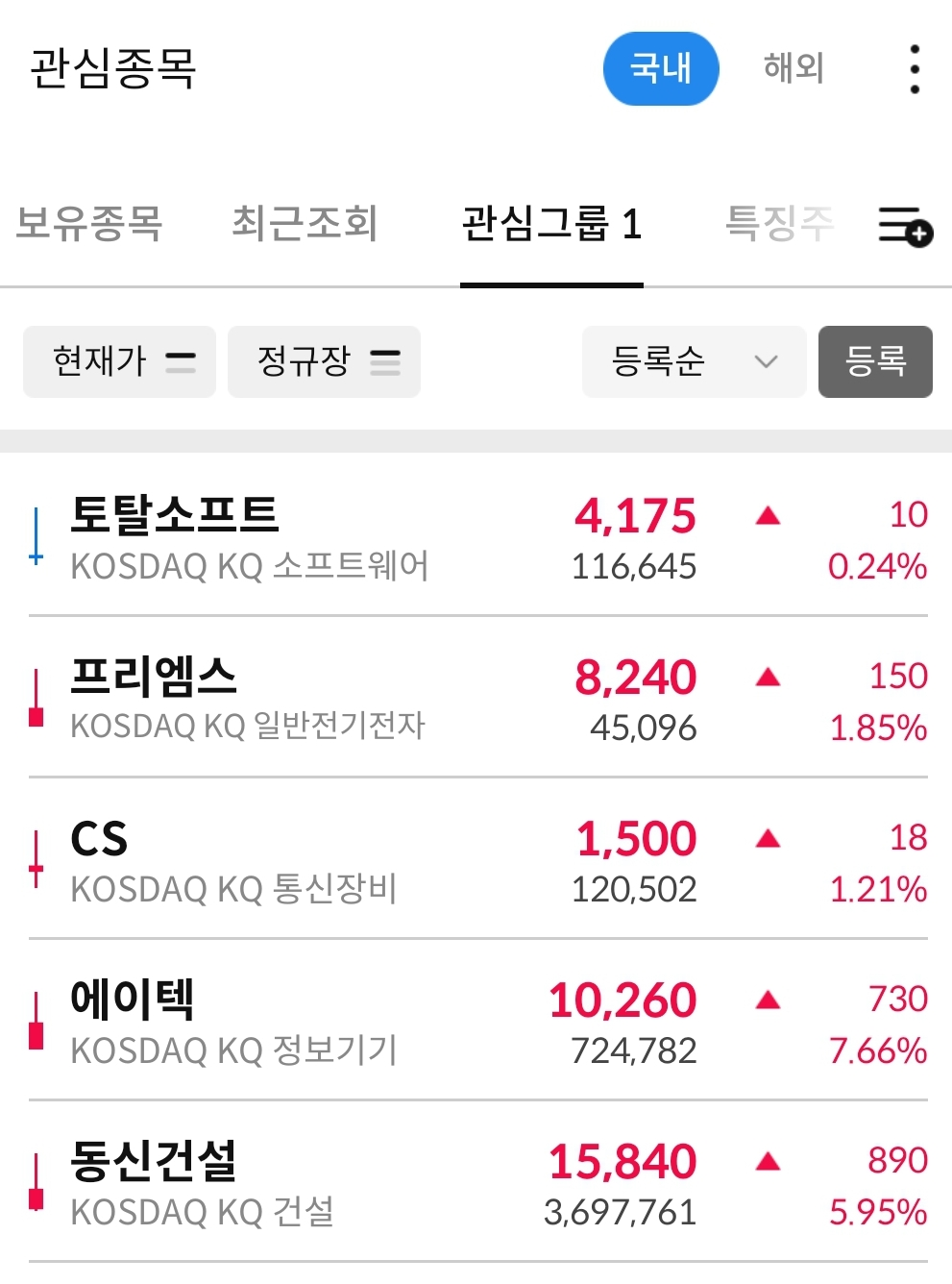The height and width of the screenshot is (1284, 952).
Task: Open the 정규장 session selector
Action: (x=324, y=361)
